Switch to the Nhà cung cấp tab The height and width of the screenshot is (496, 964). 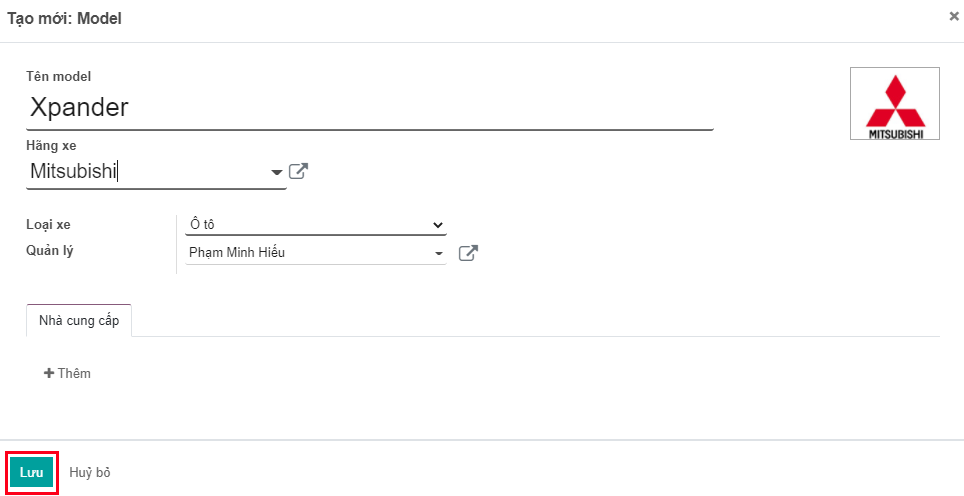click(79, 320)
